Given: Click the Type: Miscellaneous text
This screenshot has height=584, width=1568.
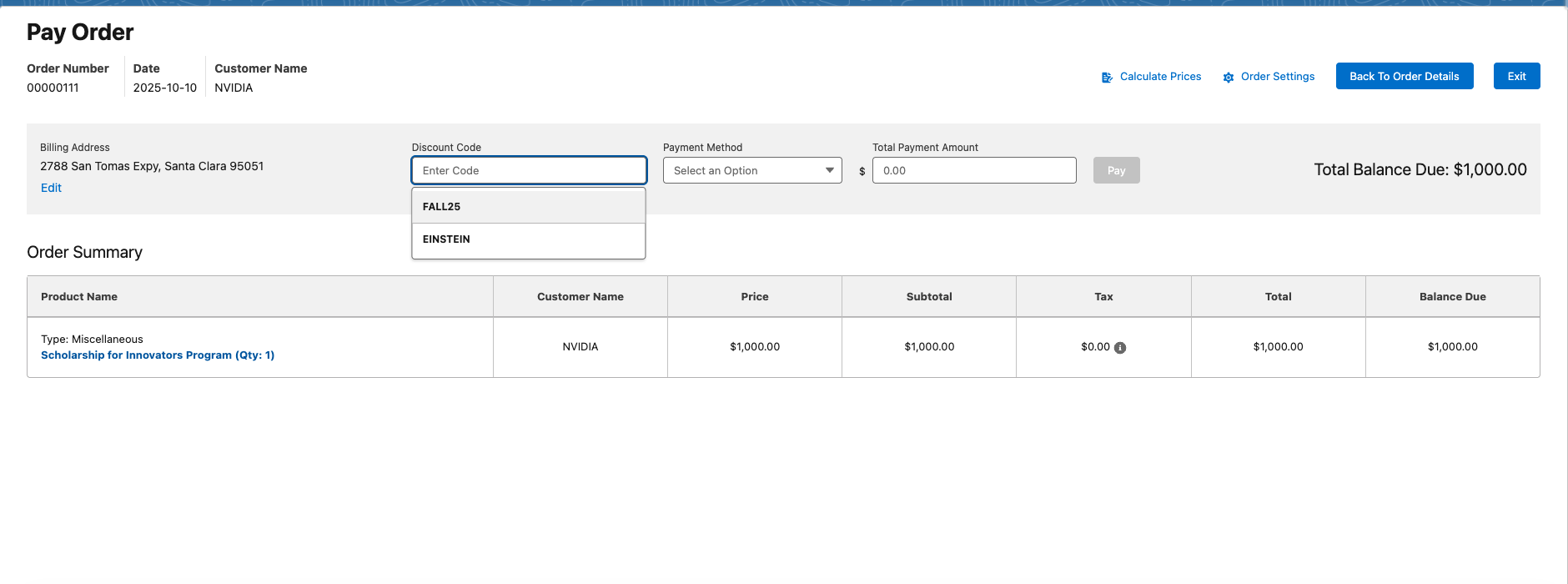Looking at the screenshot, I should click(x=92, y=340).
